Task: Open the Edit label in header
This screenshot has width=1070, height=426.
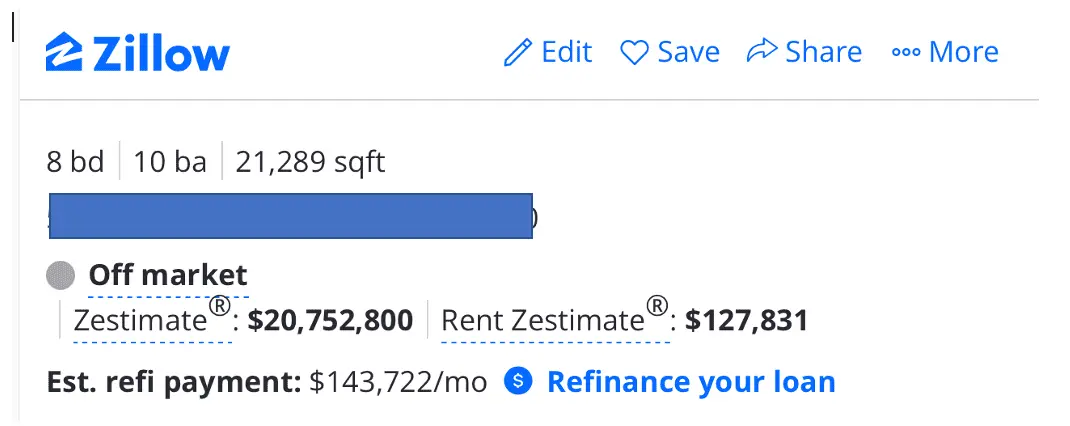Action: click(567, 52)
